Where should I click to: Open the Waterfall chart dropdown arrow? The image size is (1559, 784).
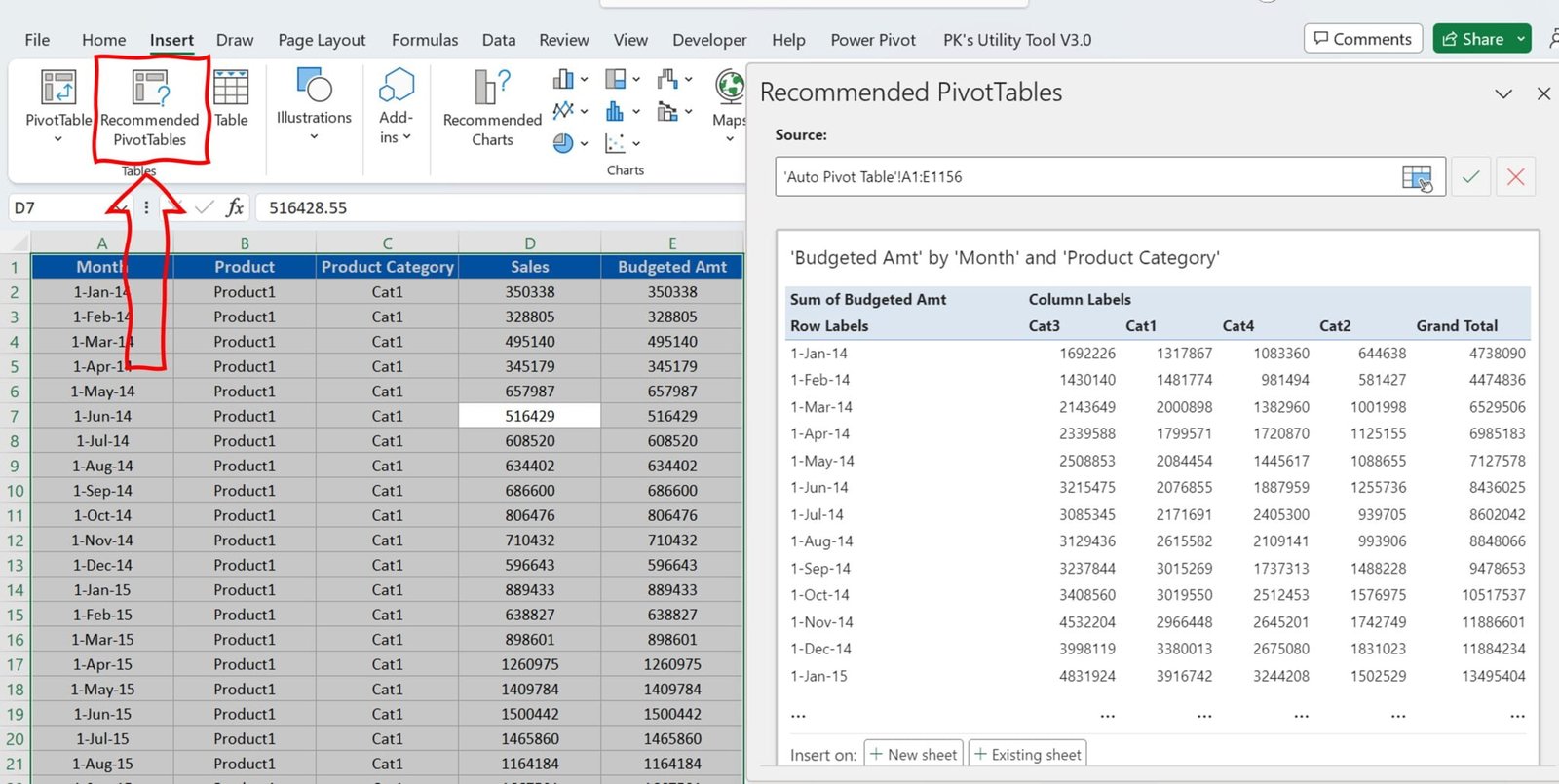(x=688, y=80)
